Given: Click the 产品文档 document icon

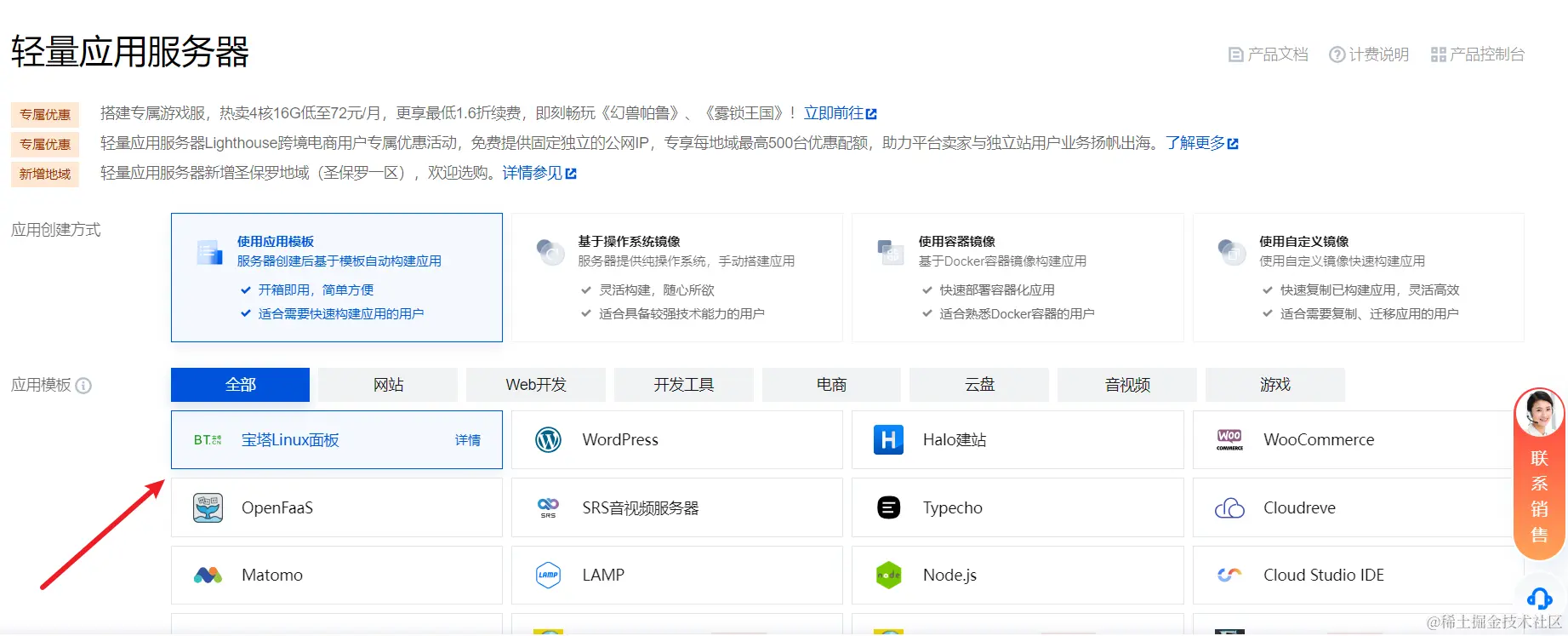Looking at the screenshot, I should coord(1236,54).
